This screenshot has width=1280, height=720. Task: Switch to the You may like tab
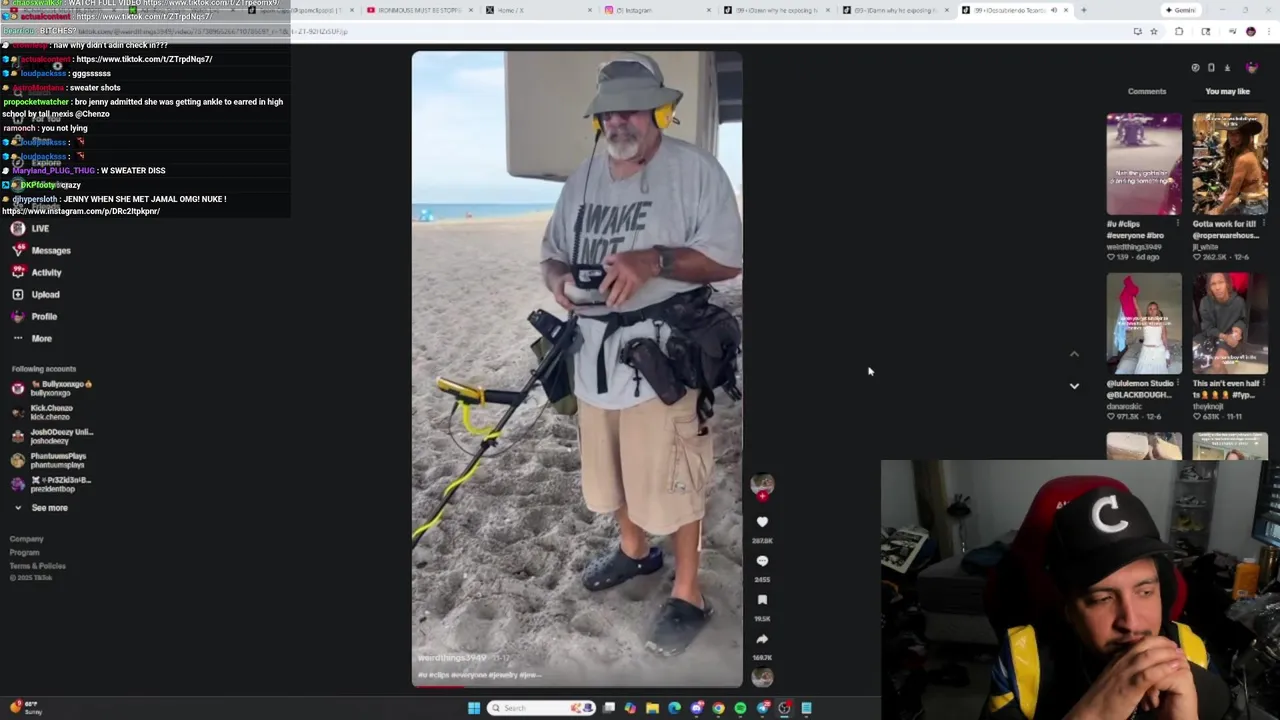[1227, 91]
